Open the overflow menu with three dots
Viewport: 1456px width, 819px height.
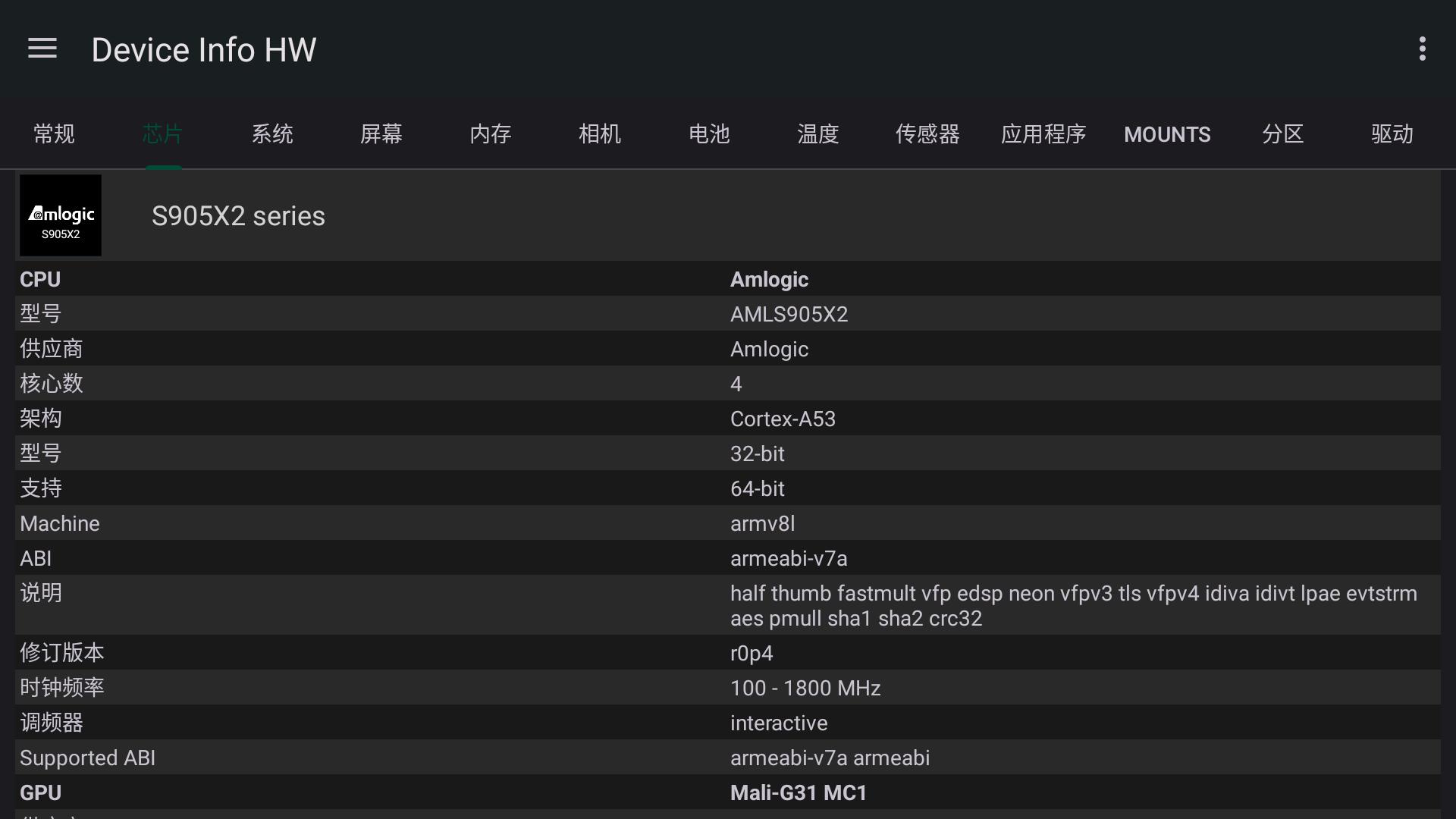tap(1423, 48)
